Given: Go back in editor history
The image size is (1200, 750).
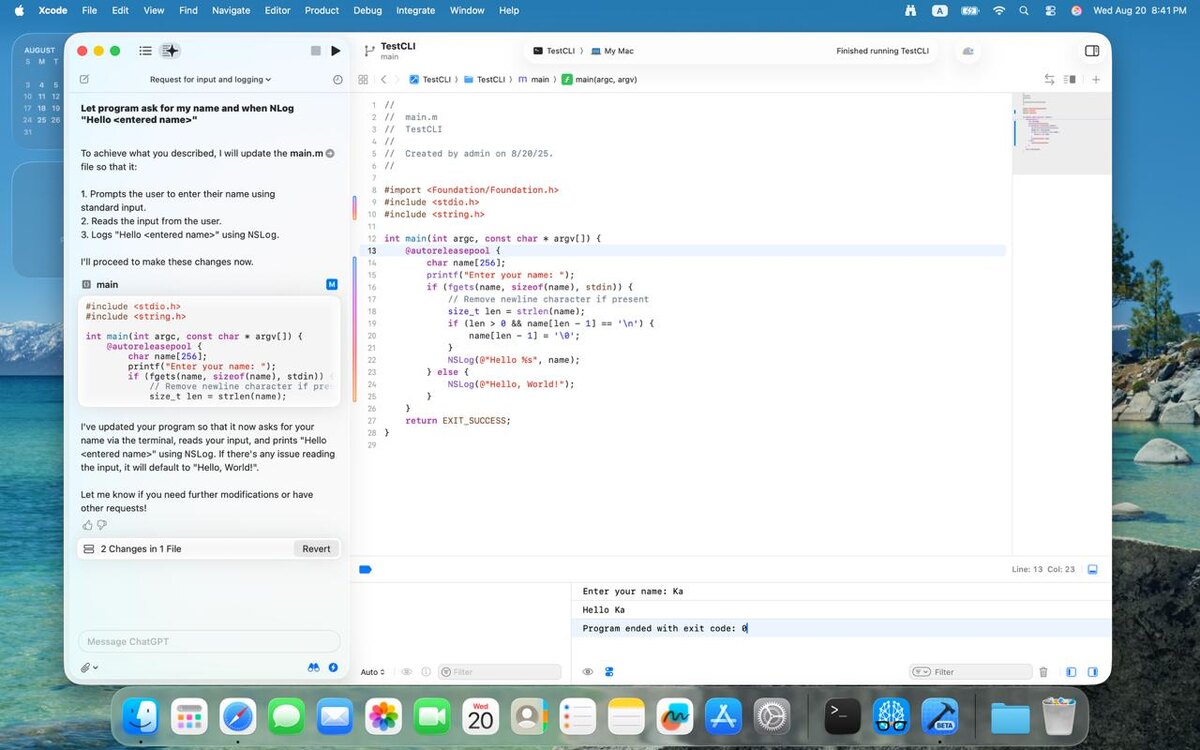Looking at the screenshot, I should [x=383, y=79].
